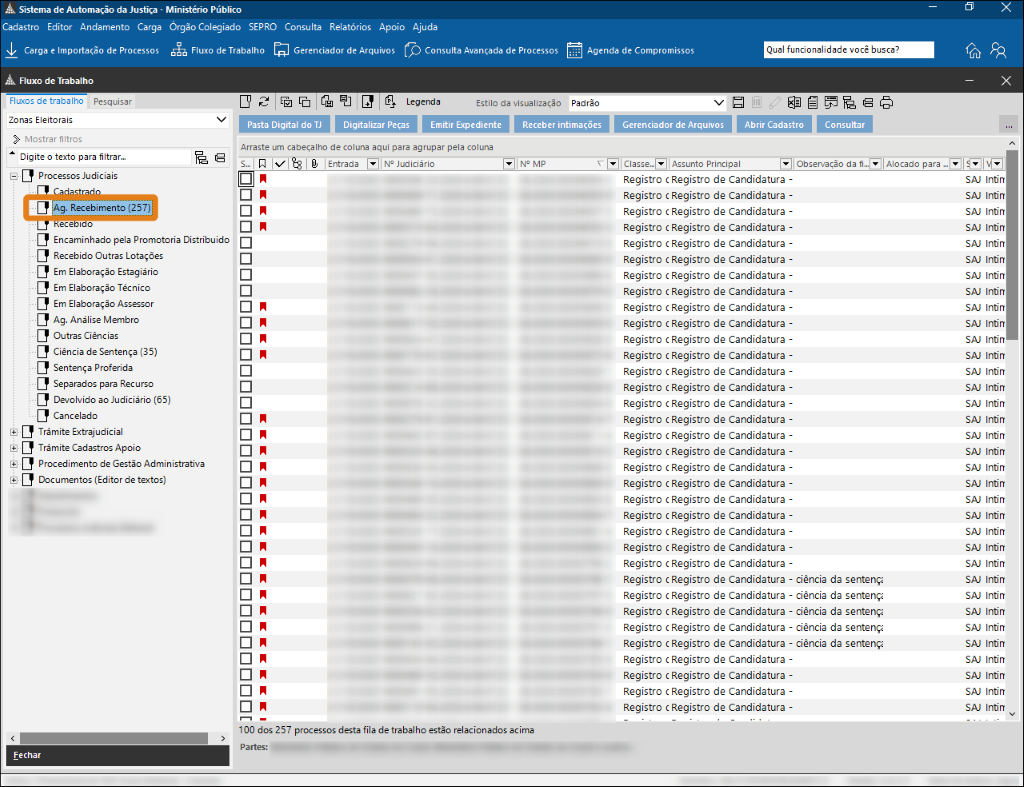Screen dimensions: 1024x787
Task: Click the bookmark column header icon
Action: [262, 164]
